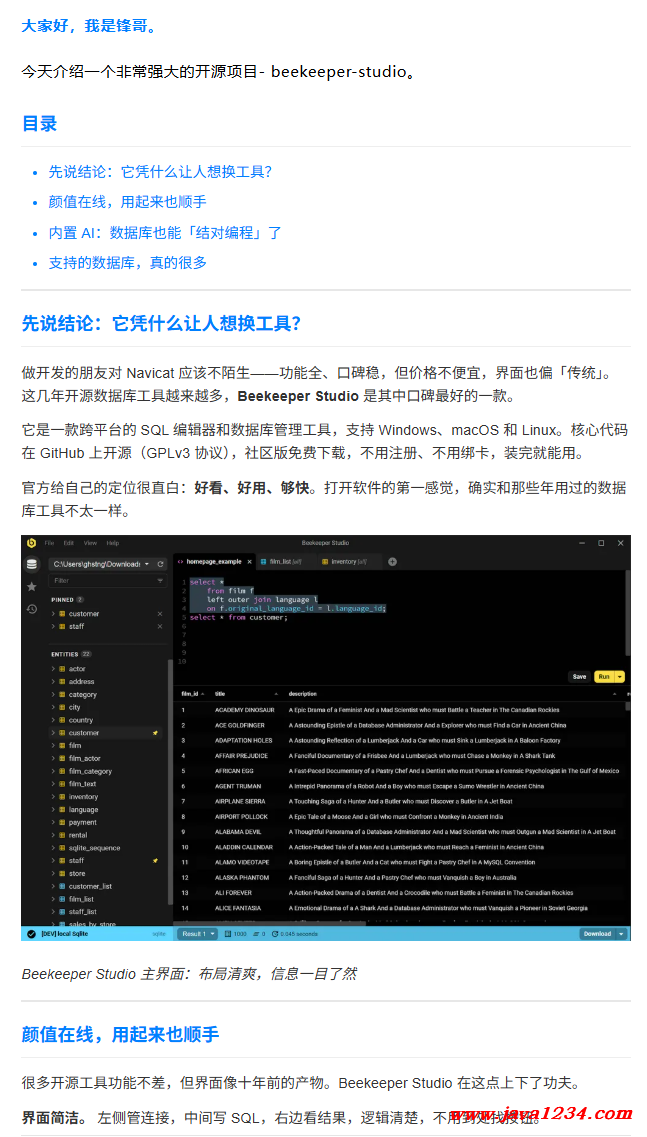The image size is (647, 1137).
Task: Click the yellow Run button
Action: pos(604,677)
